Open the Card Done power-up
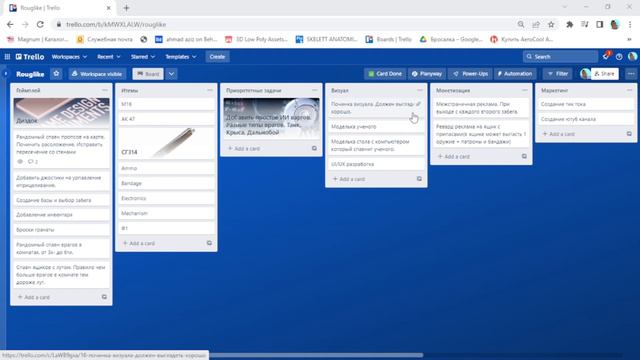 [385, 74]
